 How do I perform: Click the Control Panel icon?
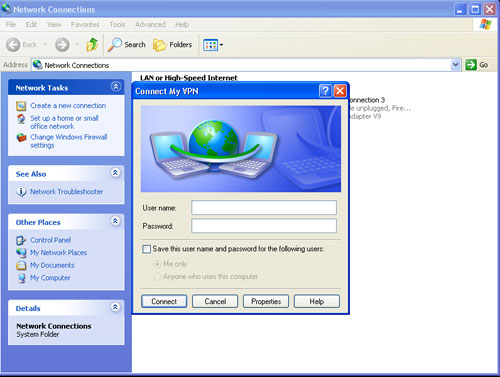(21, 240)
